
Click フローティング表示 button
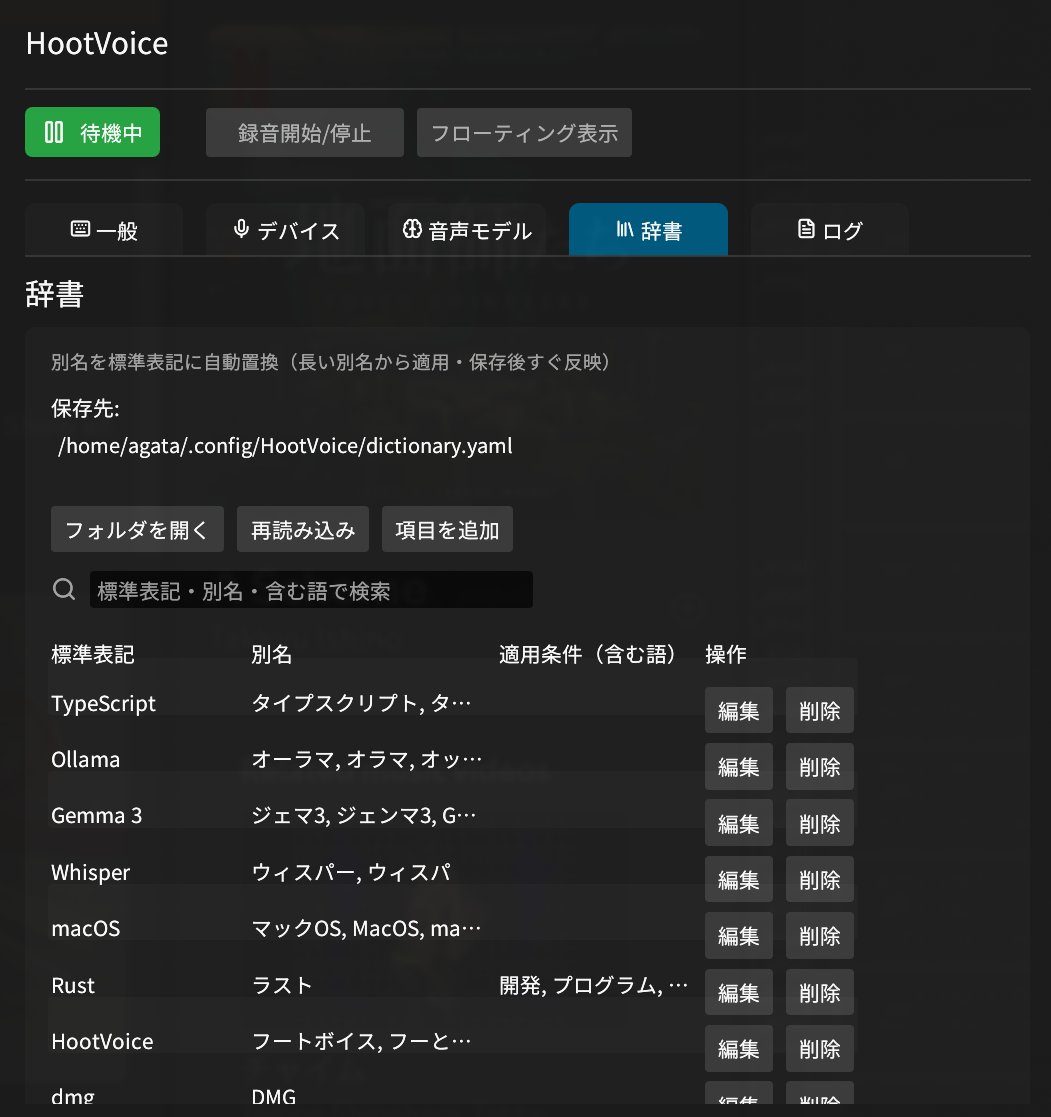pyautogui.click(x=524, y=133)
